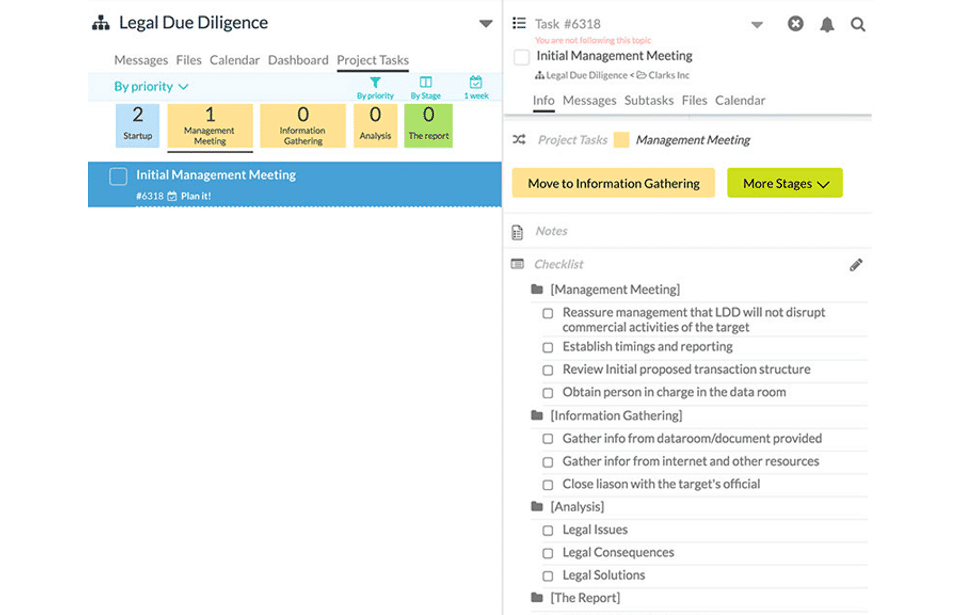Open the Task #6318 dropdown arrow
Image resolution: width=960 pixels, height=615 pixels.
click(x=757, y=25)
